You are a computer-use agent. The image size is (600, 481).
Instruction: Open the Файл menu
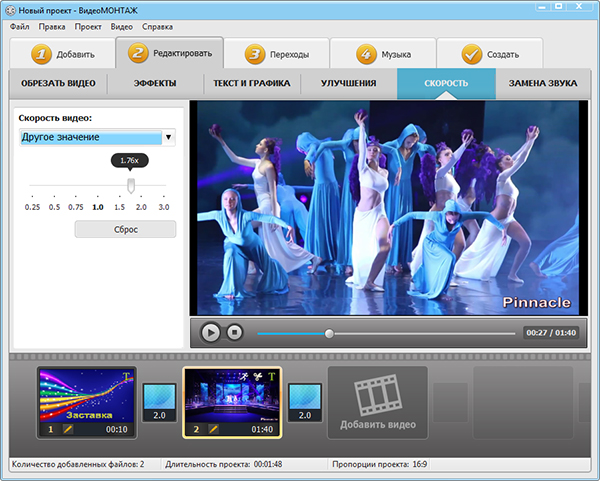coord(20,27)
